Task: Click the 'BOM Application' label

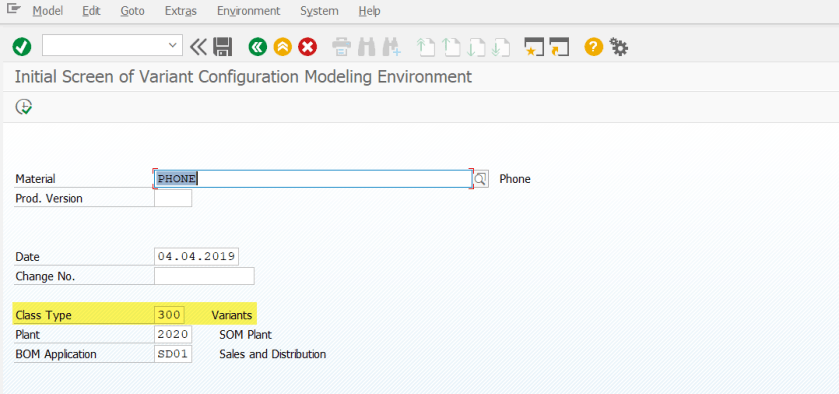Action: click(x=56, y=355)
